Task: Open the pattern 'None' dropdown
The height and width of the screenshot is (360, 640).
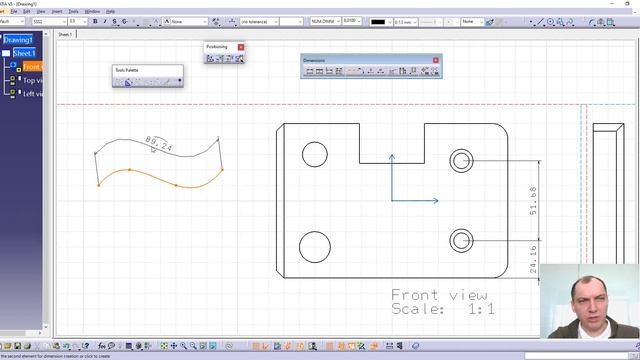Action: pyautogui.click(x=472, y=22)
